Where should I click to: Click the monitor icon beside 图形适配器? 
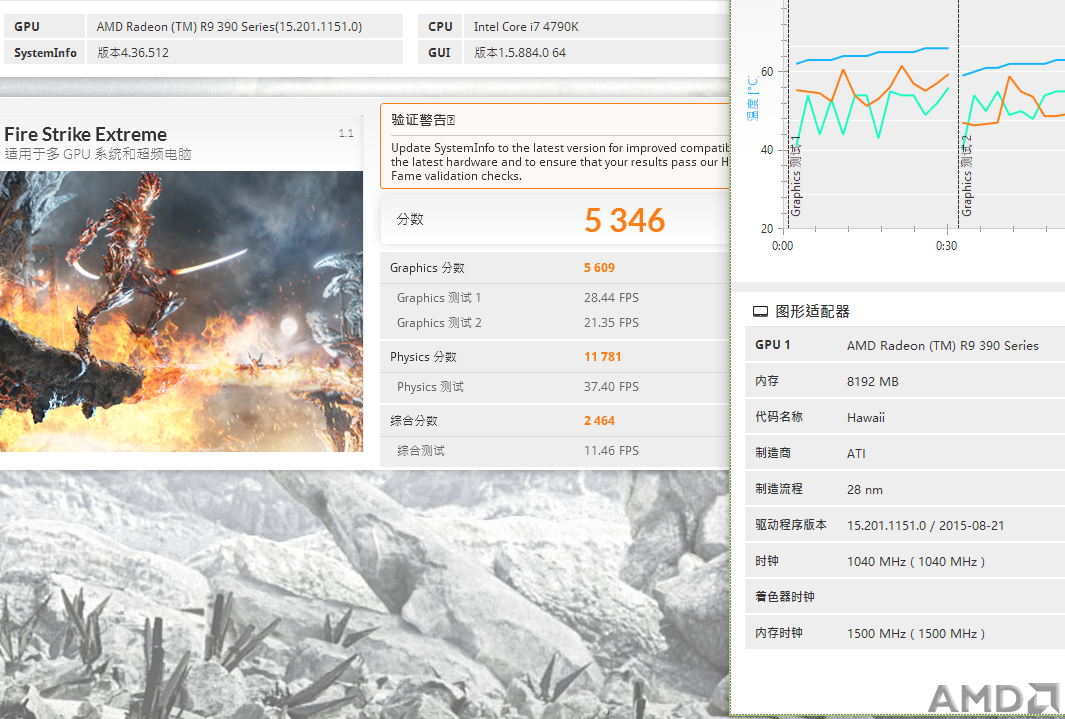760,312
